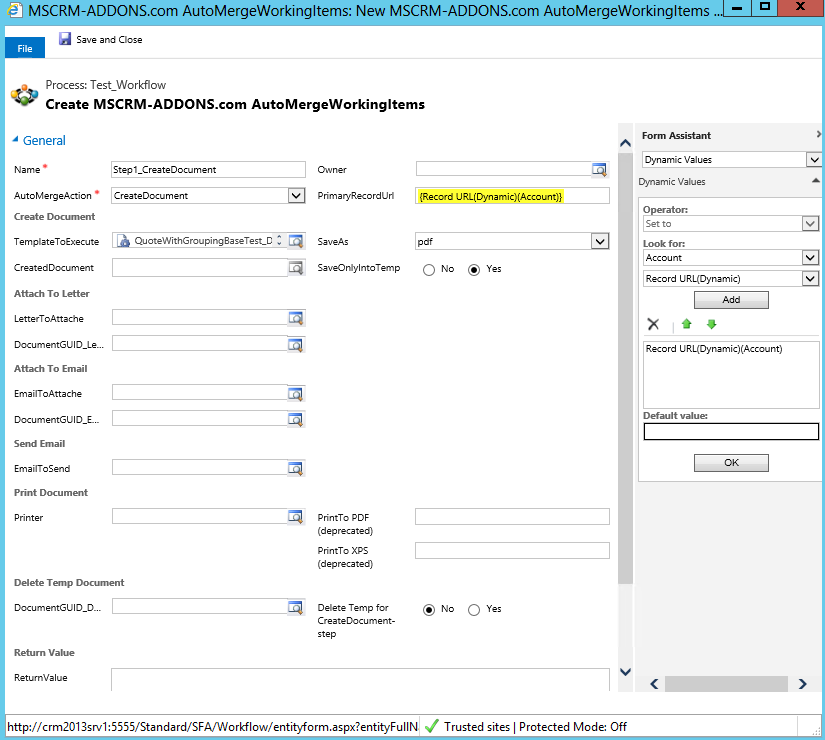Click the green Trusted sites checkmark icon
The width and height of the screenshot is (825, 740).
[431, 726]
